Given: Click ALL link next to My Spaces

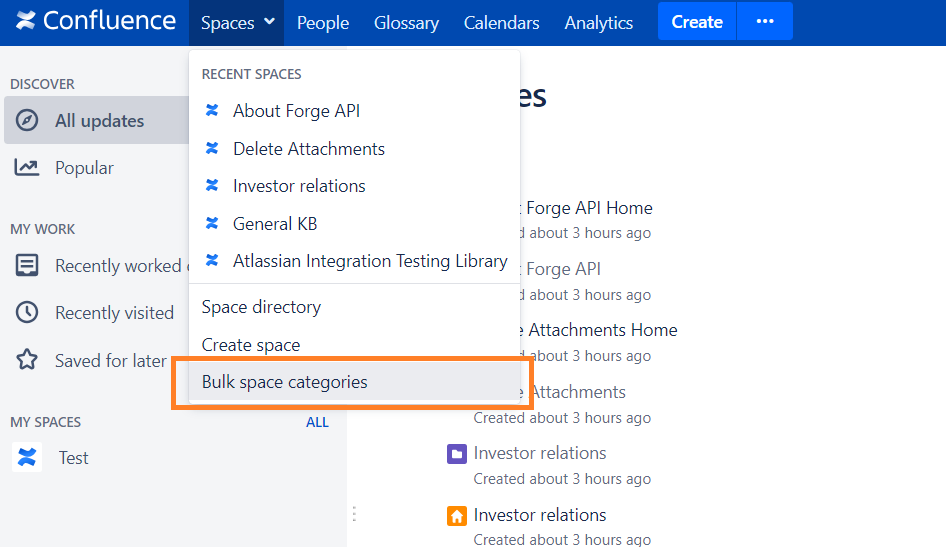Looking at the screenshot, I should coord(317,422).
